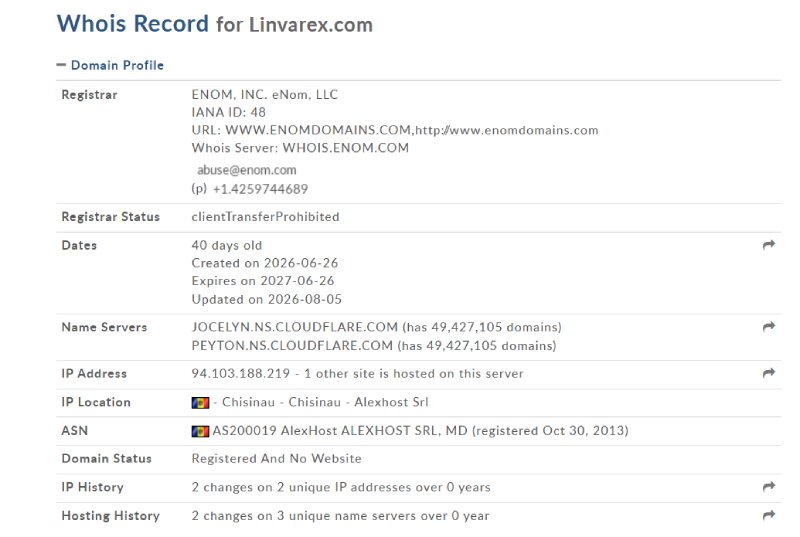
Task: Click the 'IANA ID: 48' text
Action: point(229,112)
